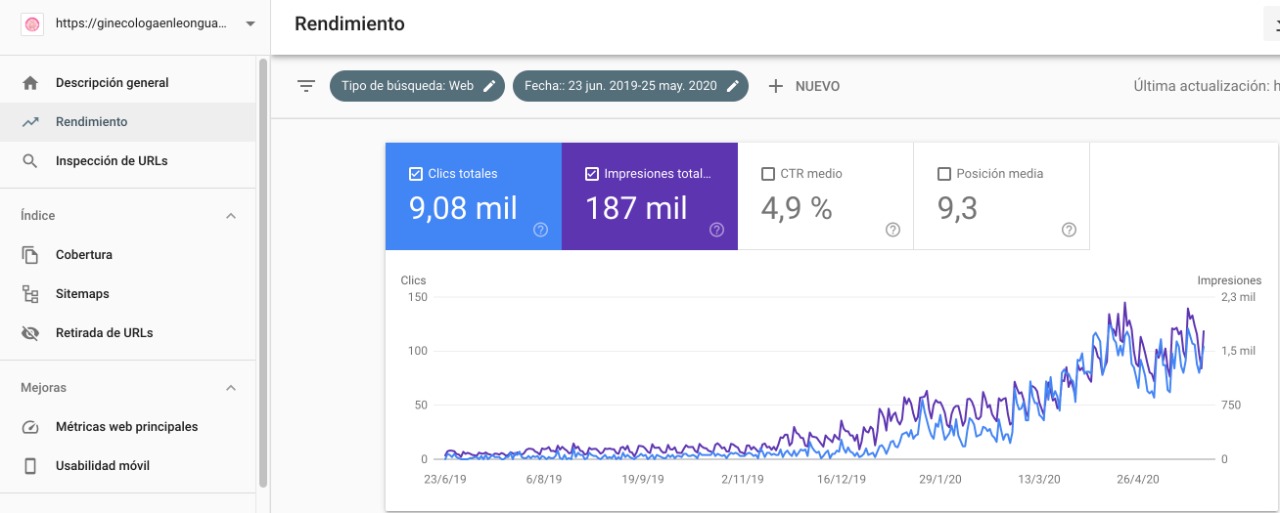
Task: Add a new filter with NUEVO
Action: tap(804, 86)
